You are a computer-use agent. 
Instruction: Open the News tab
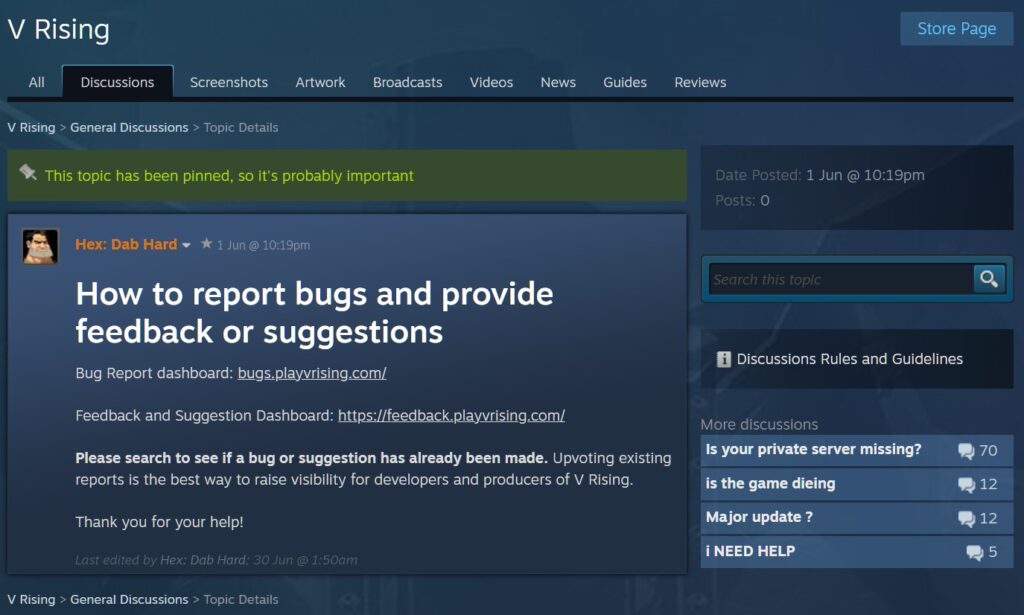coord(558,82)
